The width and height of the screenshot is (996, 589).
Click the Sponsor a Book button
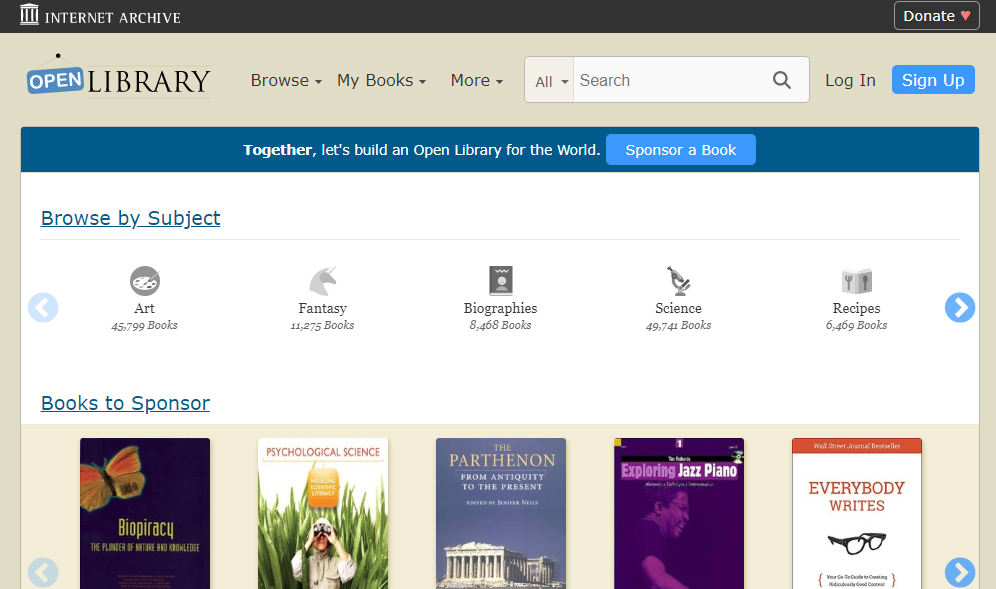pos(681,150)
